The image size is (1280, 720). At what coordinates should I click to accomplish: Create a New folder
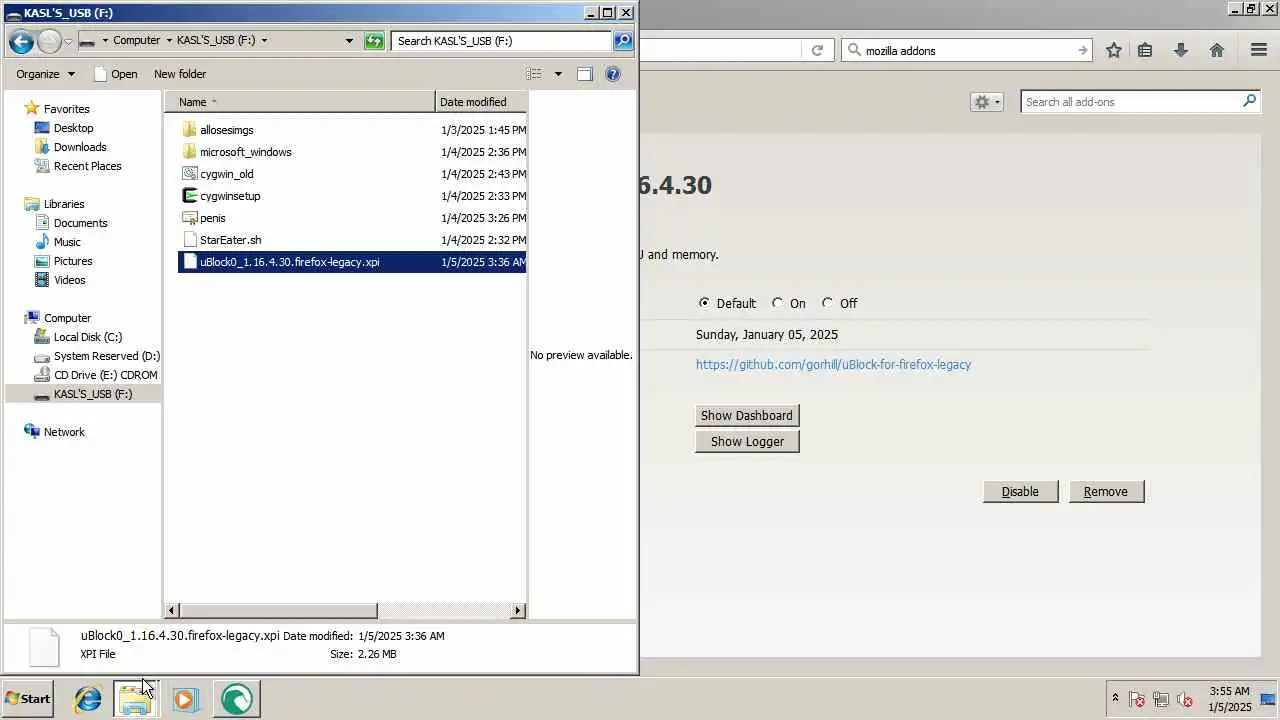[180, 74]
